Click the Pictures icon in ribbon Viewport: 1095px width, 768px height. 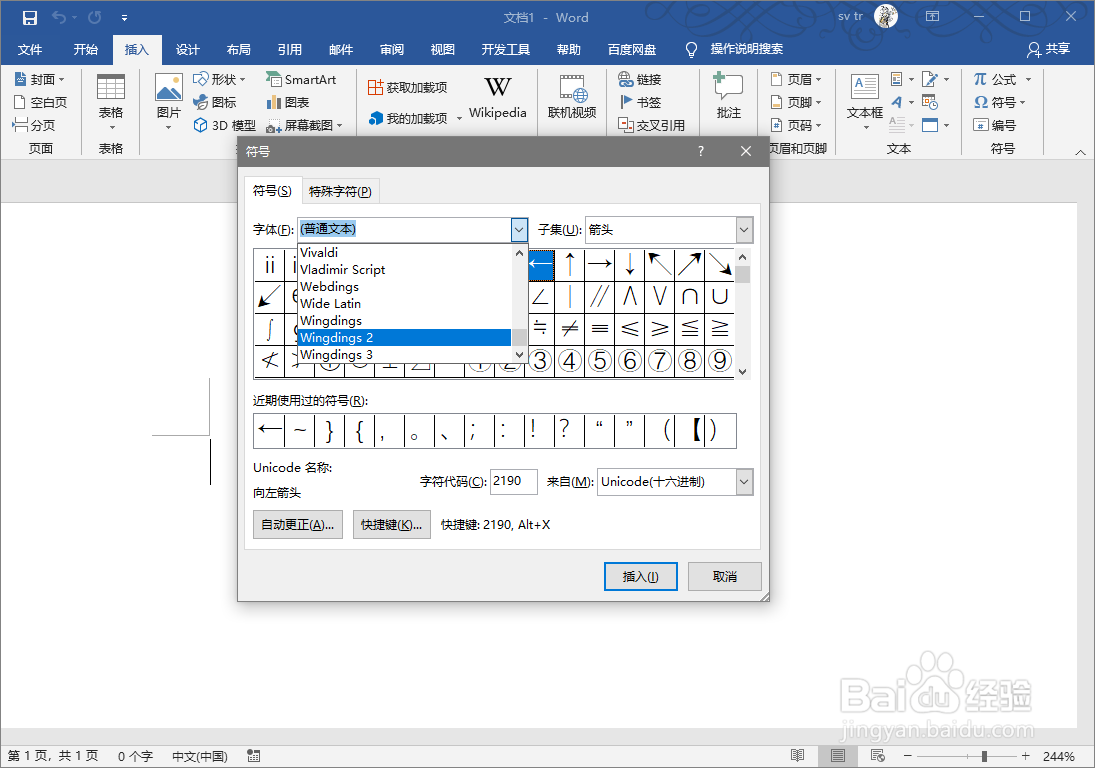pyautogui.click(x=168, y=87)
